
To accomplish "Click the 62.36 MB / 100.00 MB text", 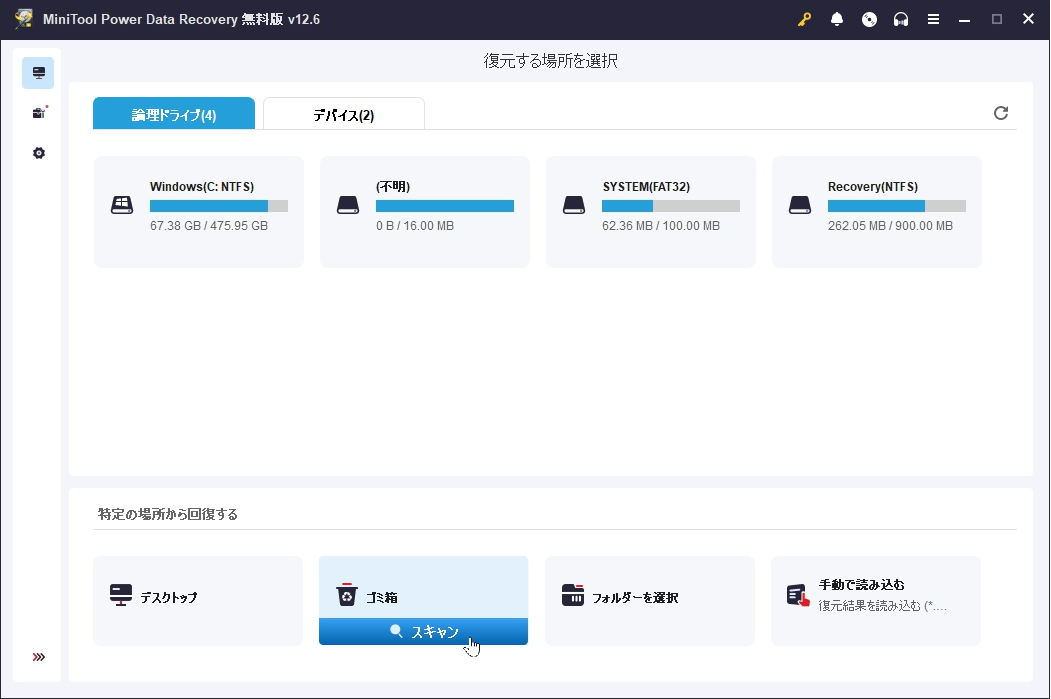I will point(661,226).
